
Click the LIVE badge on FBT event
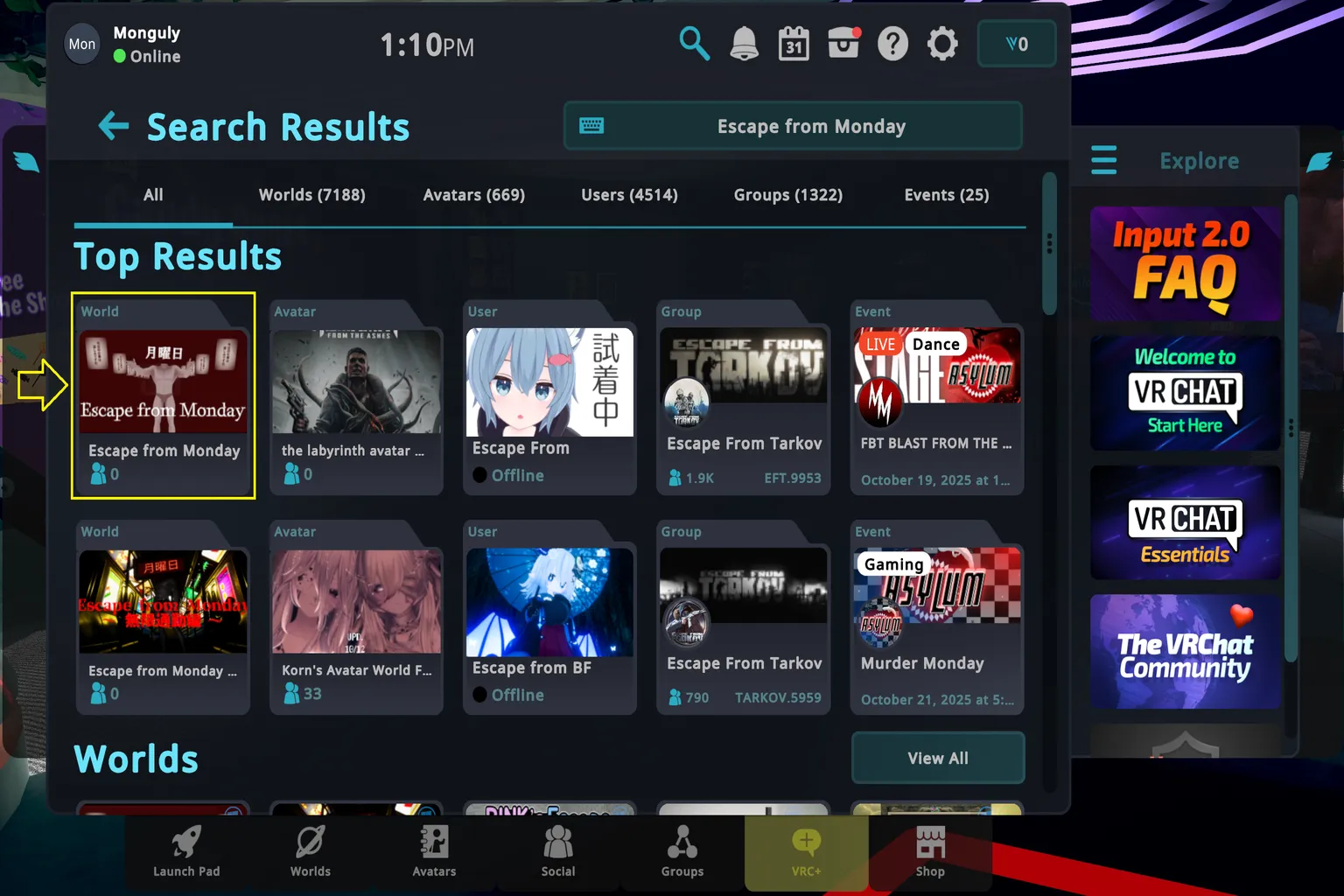coord(880,344)
